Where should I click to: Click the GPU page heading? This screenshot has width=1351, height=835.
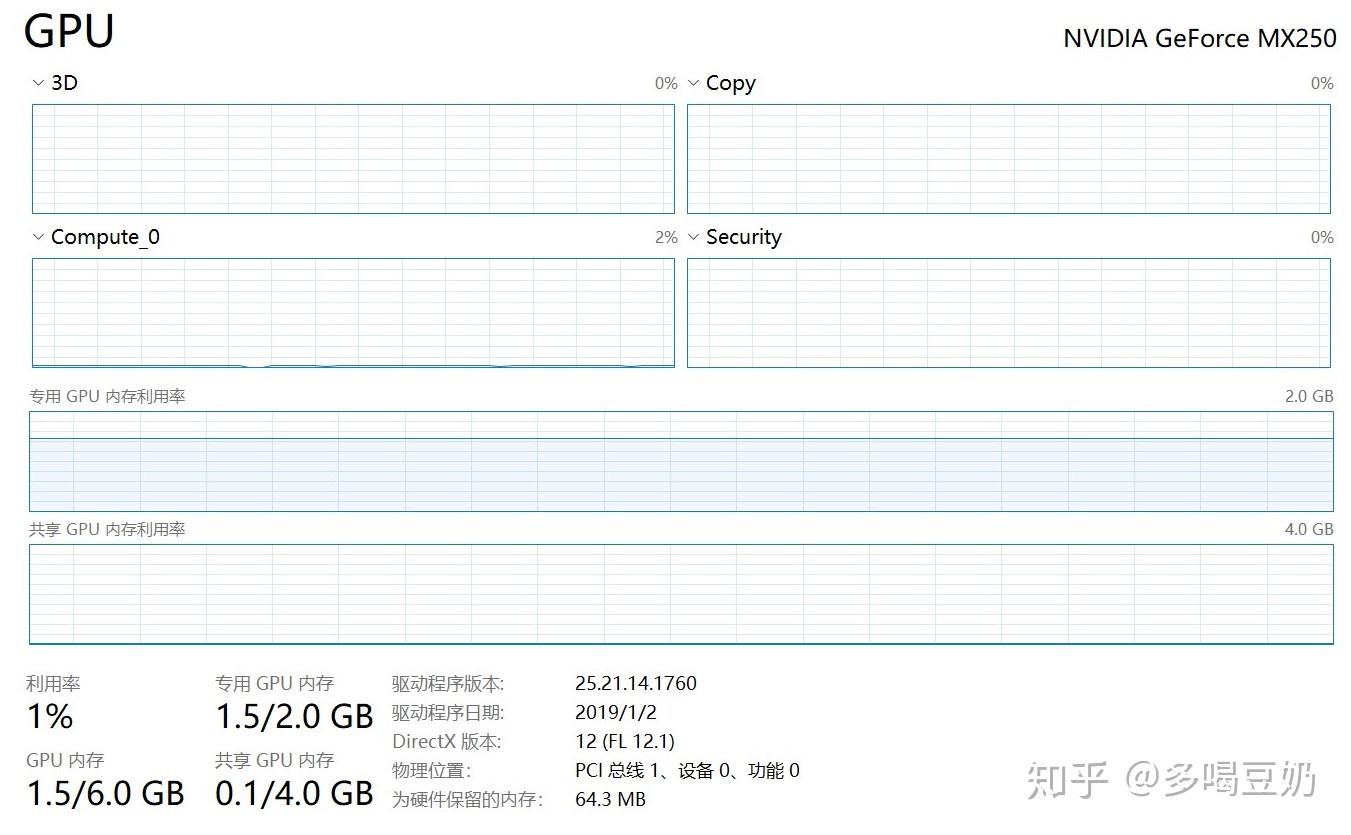(69, 31)
